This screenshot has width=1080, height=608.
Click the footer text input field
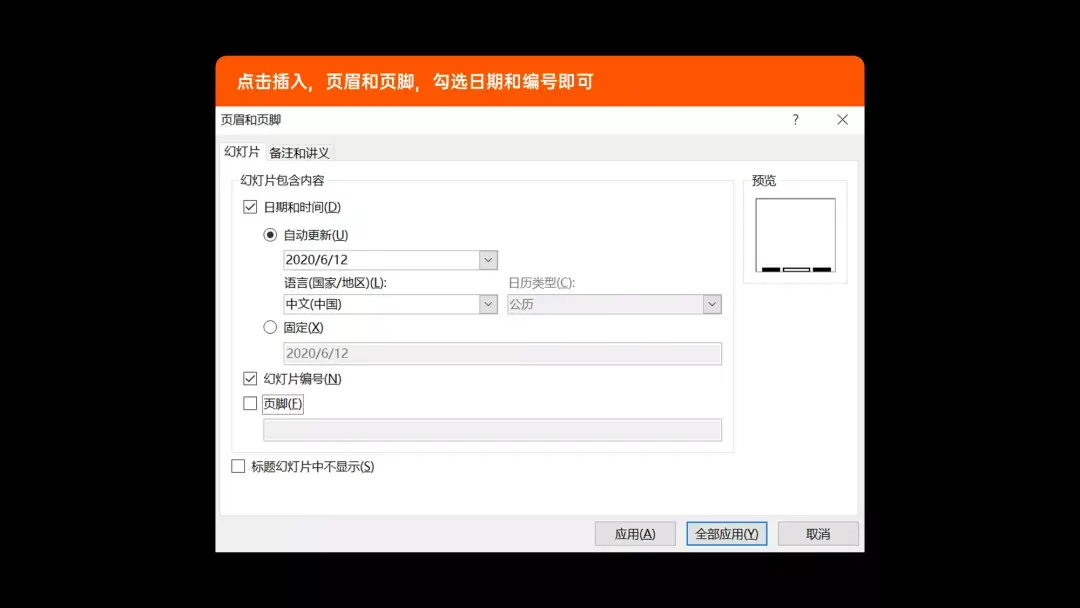[x=492, y=430]
